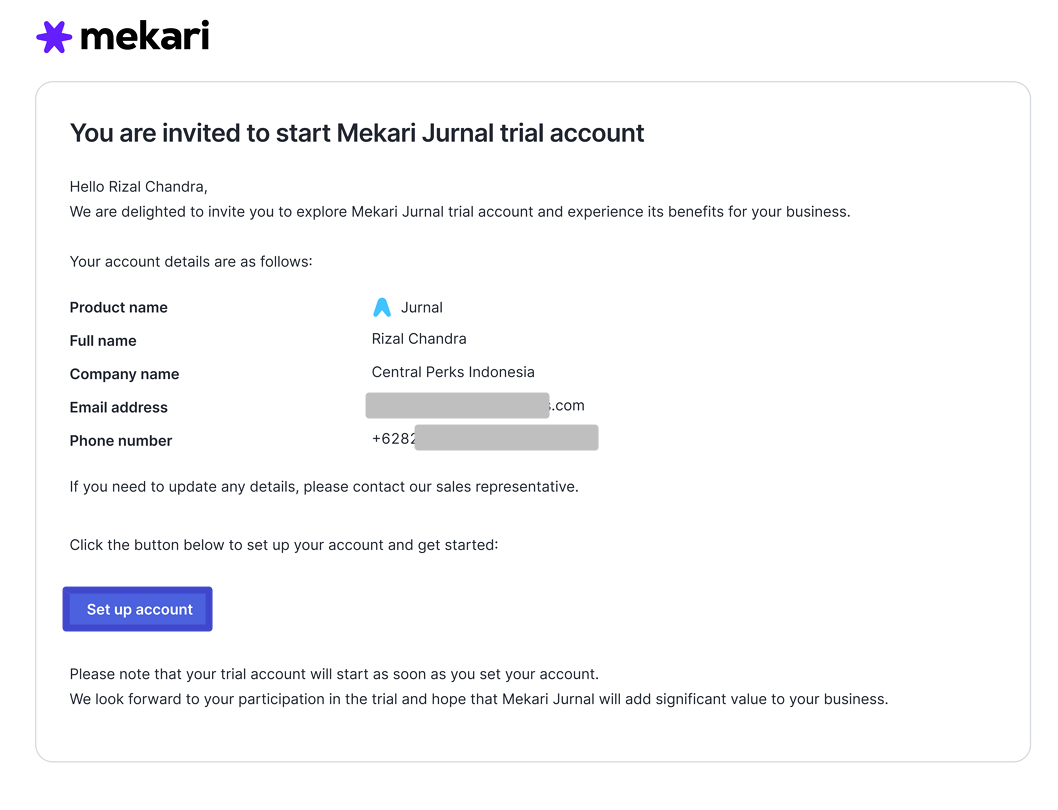Click the trial account start note
This screenshot has height=810, width=1058.
pos(334,674)
